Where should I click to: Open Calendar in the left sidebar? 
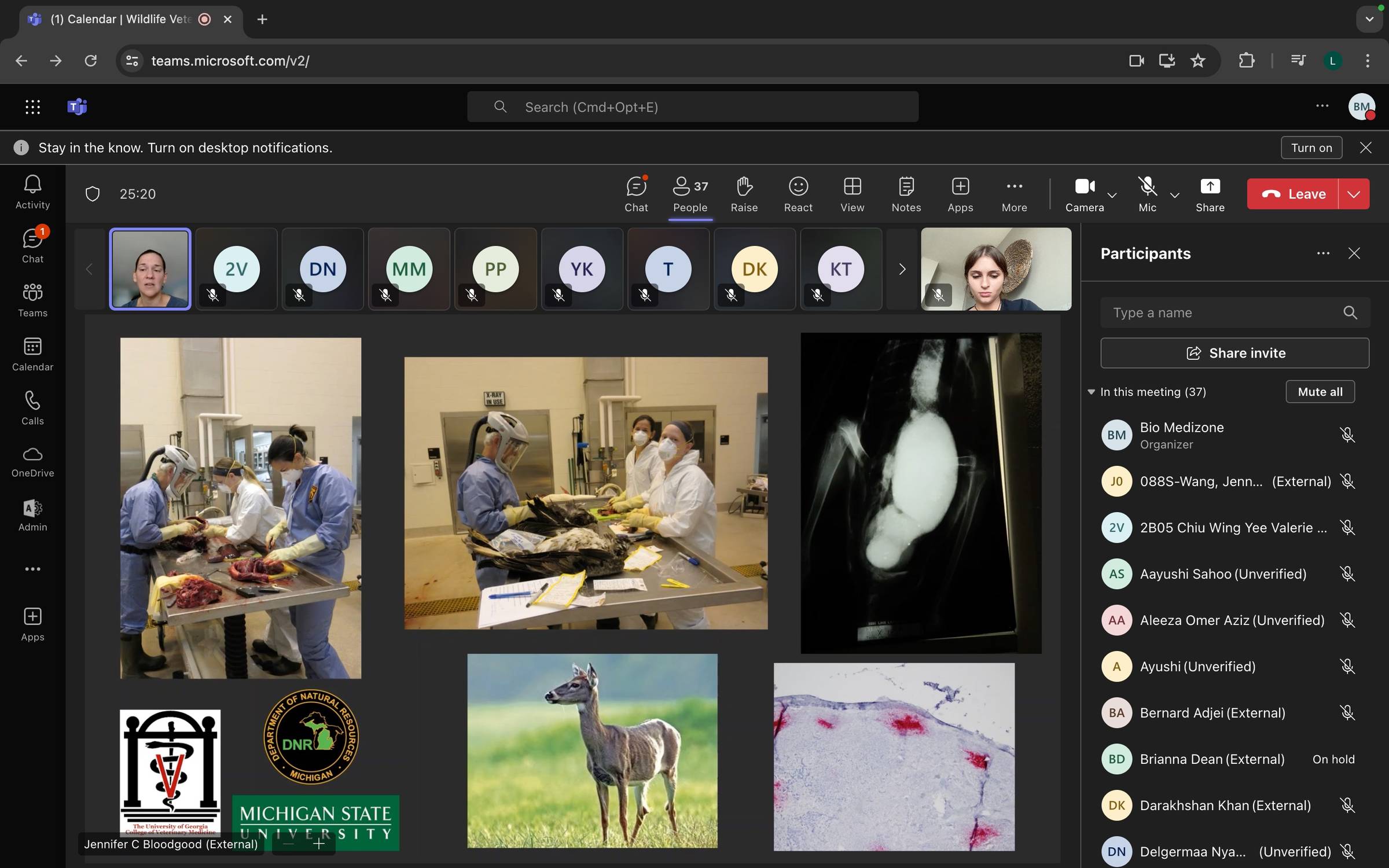click(32, 354)
